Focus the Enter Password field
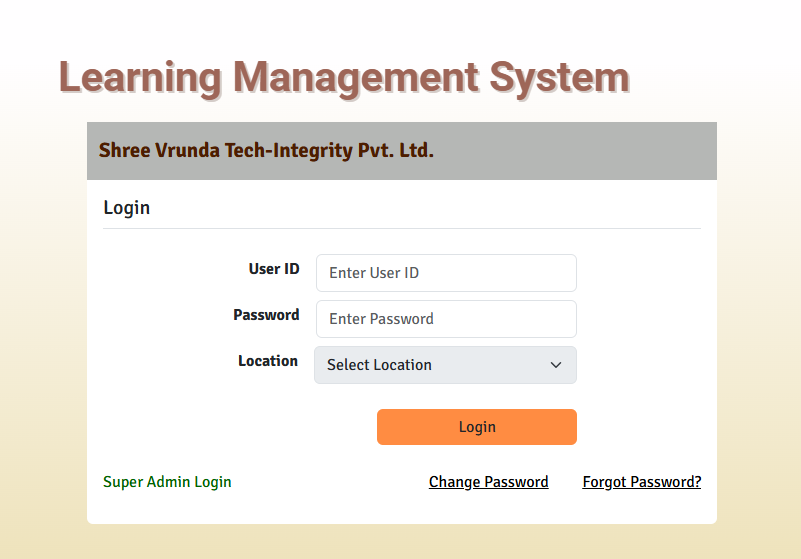 [x=446, y=319]
